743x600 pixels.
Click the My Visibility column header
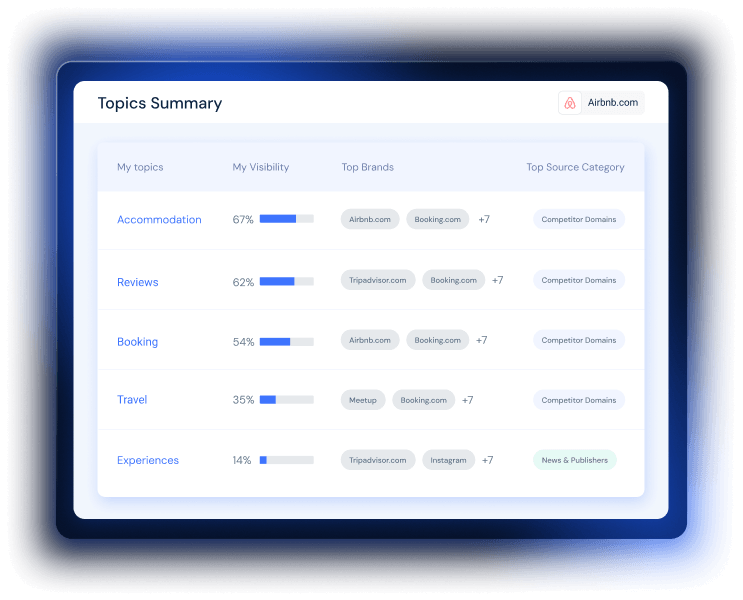tap(261, 167)
